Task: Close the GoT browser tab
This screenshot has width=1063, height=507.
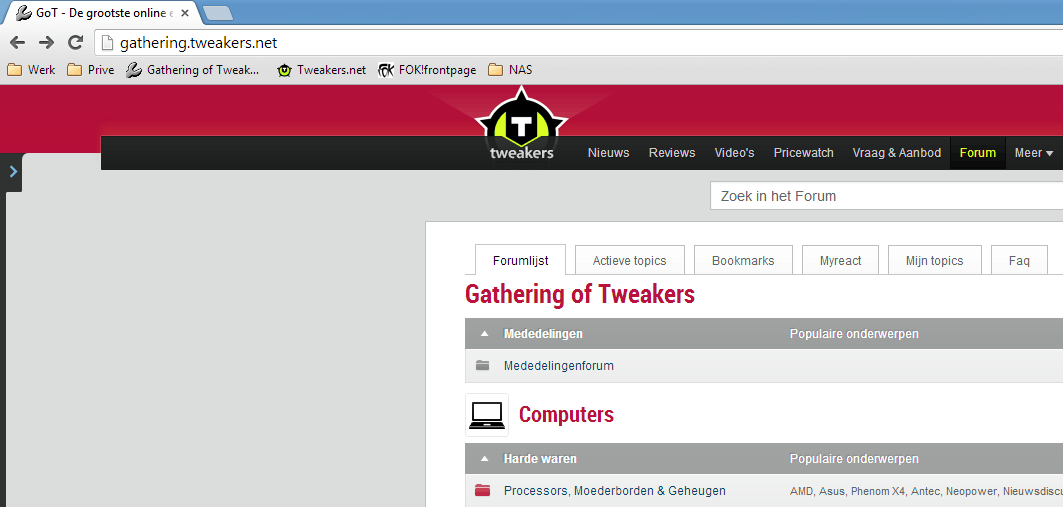Action: tap(184, 13)
